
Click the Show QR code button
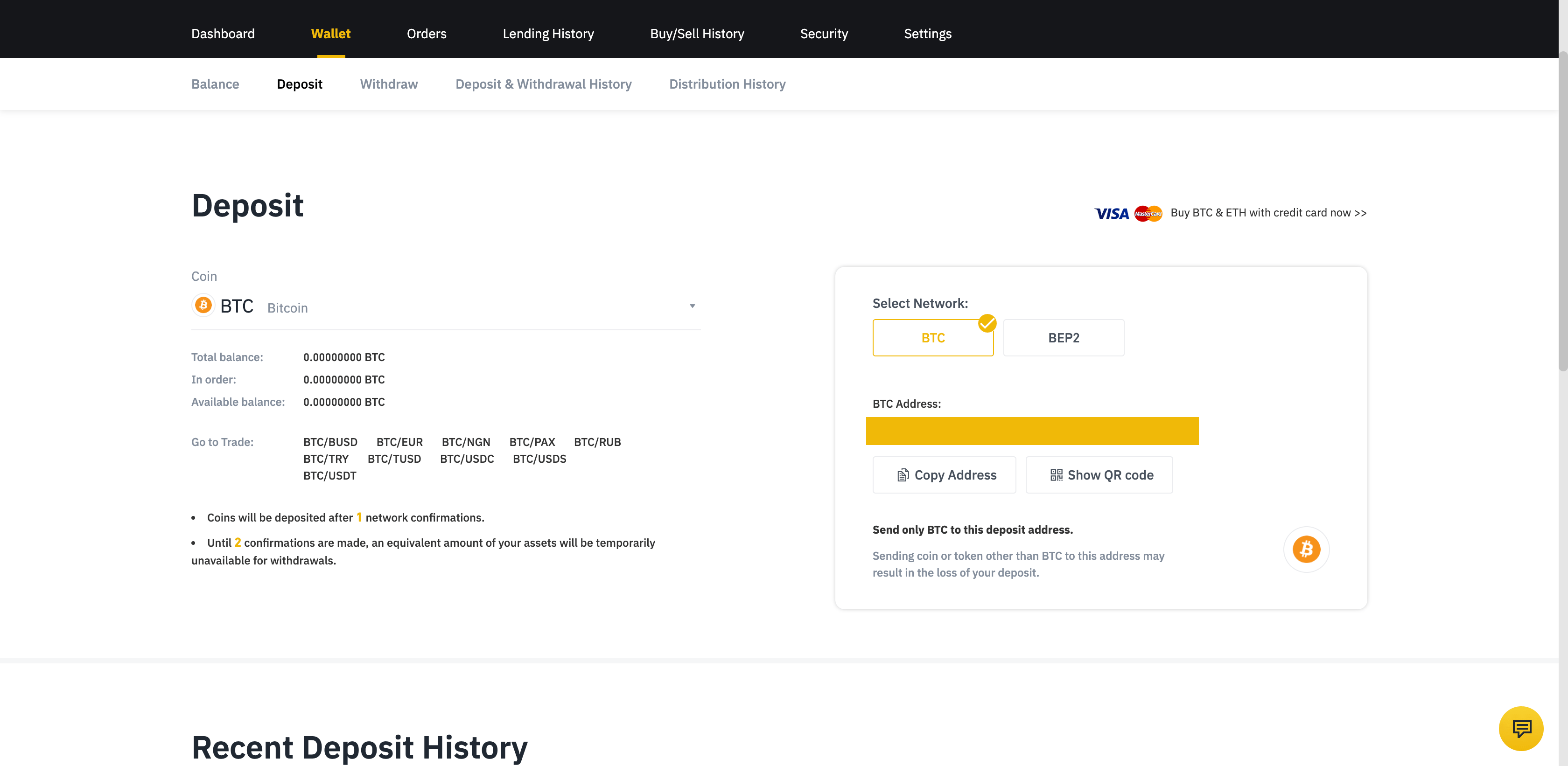(1099, 474)
